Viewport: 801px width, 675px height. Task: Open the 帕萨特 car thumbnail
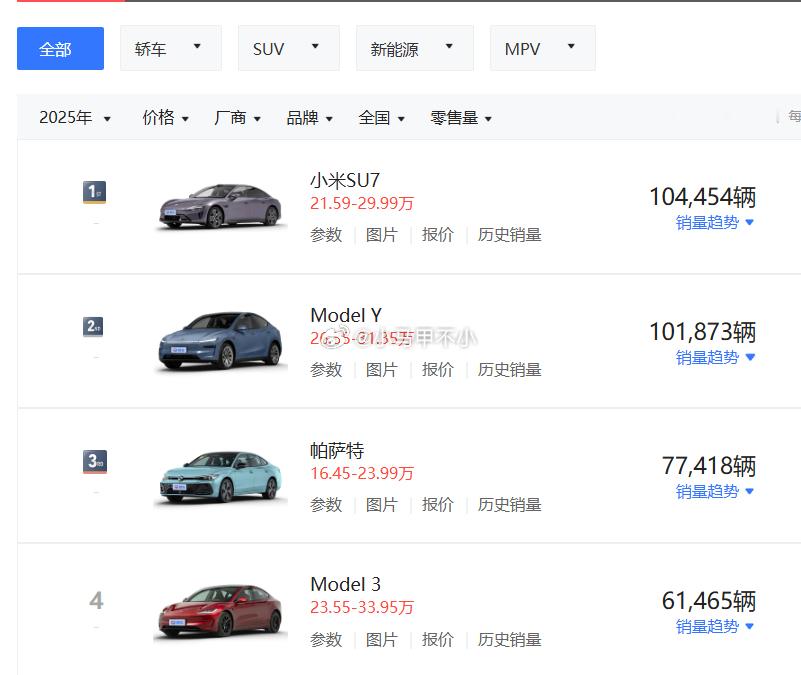(220, 476)
